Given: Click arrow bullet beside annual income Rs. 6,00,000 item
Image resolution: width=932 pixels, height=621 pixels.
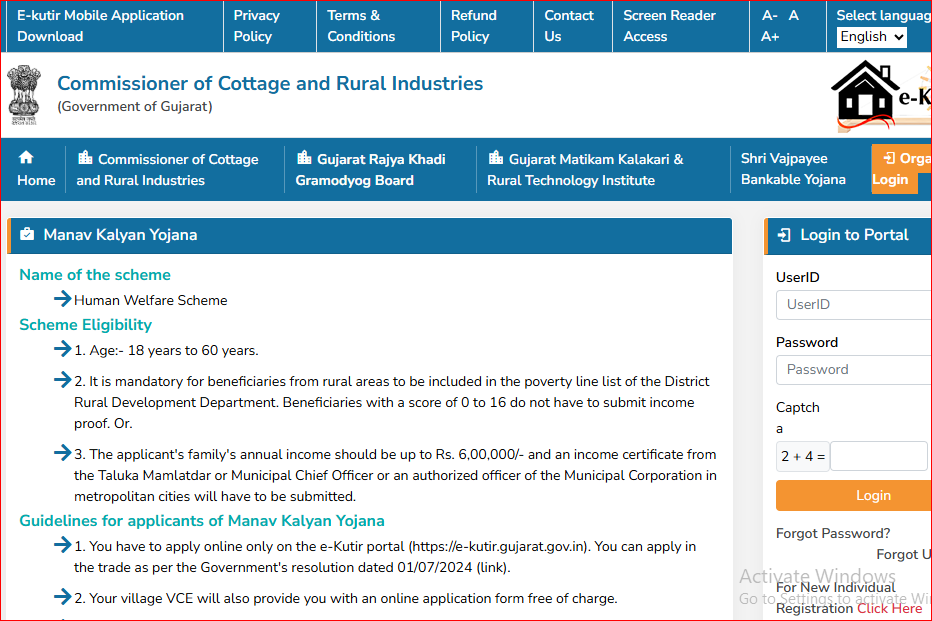Looking at the screenshot, I should click(62, 453).
